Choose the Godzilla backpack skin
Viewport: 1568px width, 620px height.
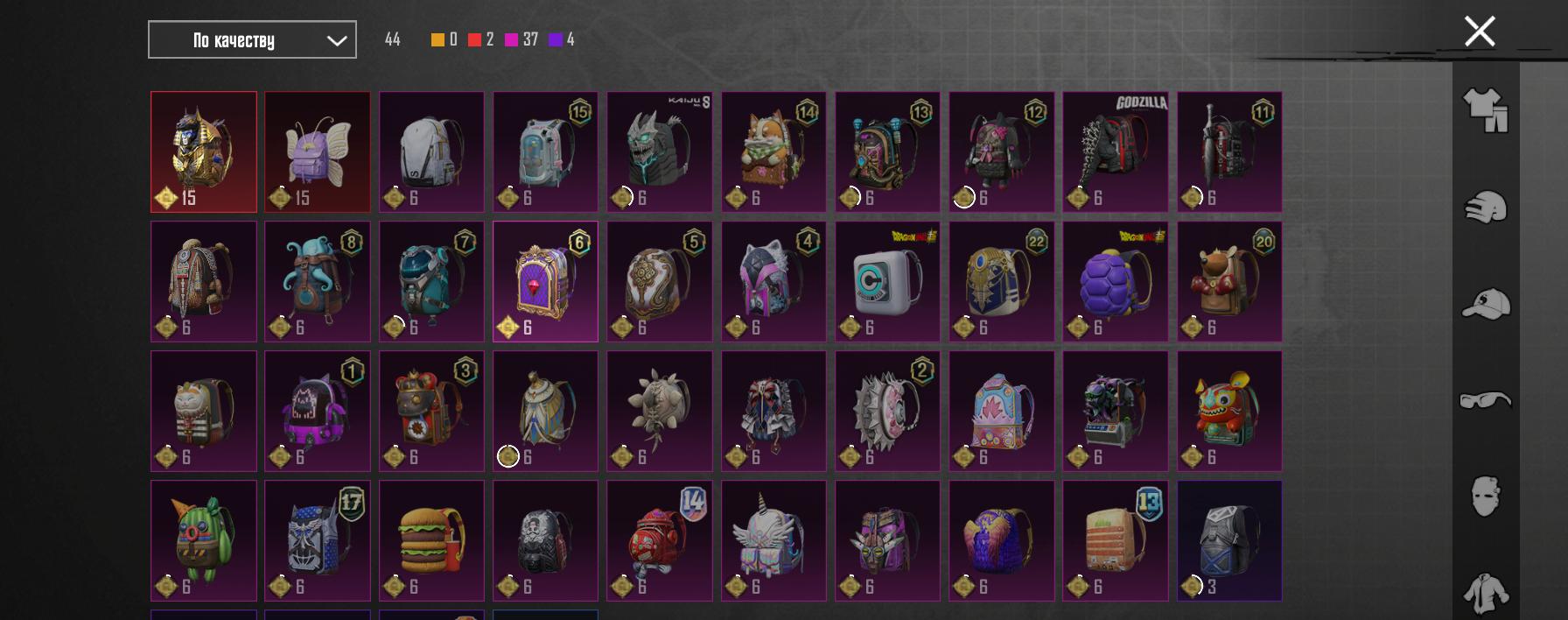pyautogui.click(x=1116, y=151)
